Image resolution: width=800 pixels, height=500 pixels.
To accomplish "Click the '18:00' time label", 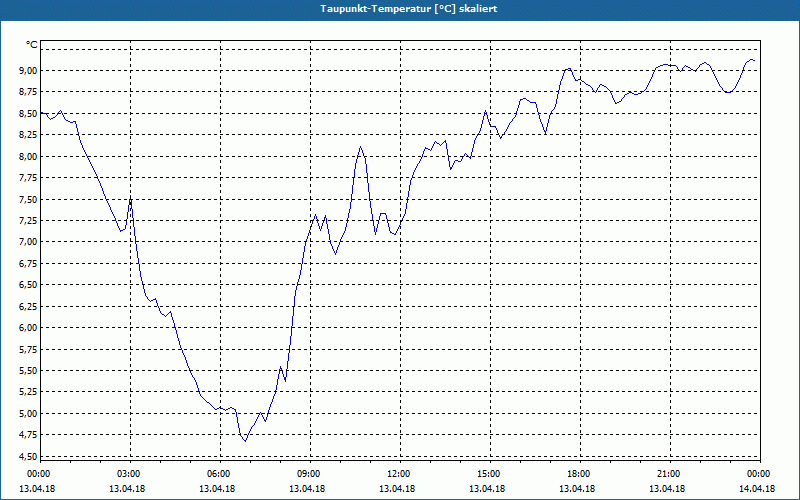I will (579, 474).
